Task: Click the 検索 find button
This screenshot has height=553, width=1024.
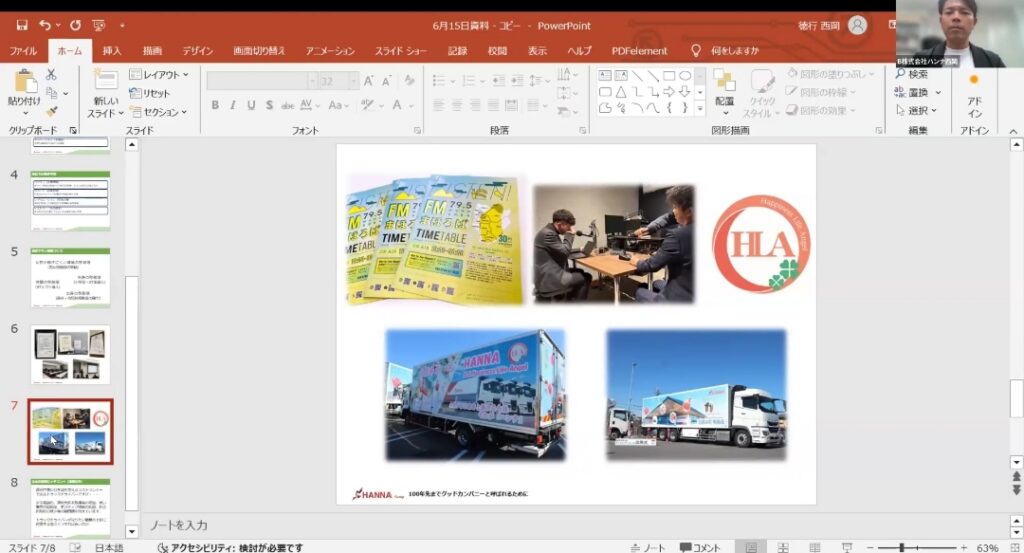Action: [x=912, y=74]
